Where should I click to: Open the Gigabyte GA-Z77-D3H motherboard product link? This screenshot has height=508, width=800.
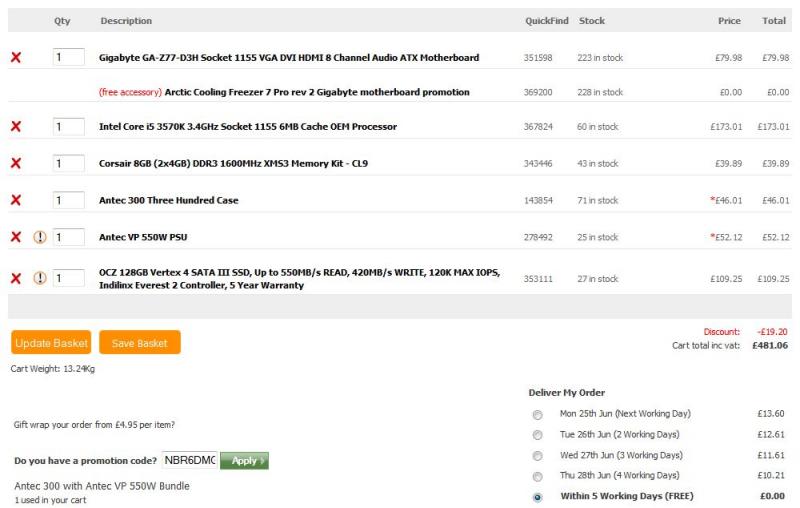[289, 58]
